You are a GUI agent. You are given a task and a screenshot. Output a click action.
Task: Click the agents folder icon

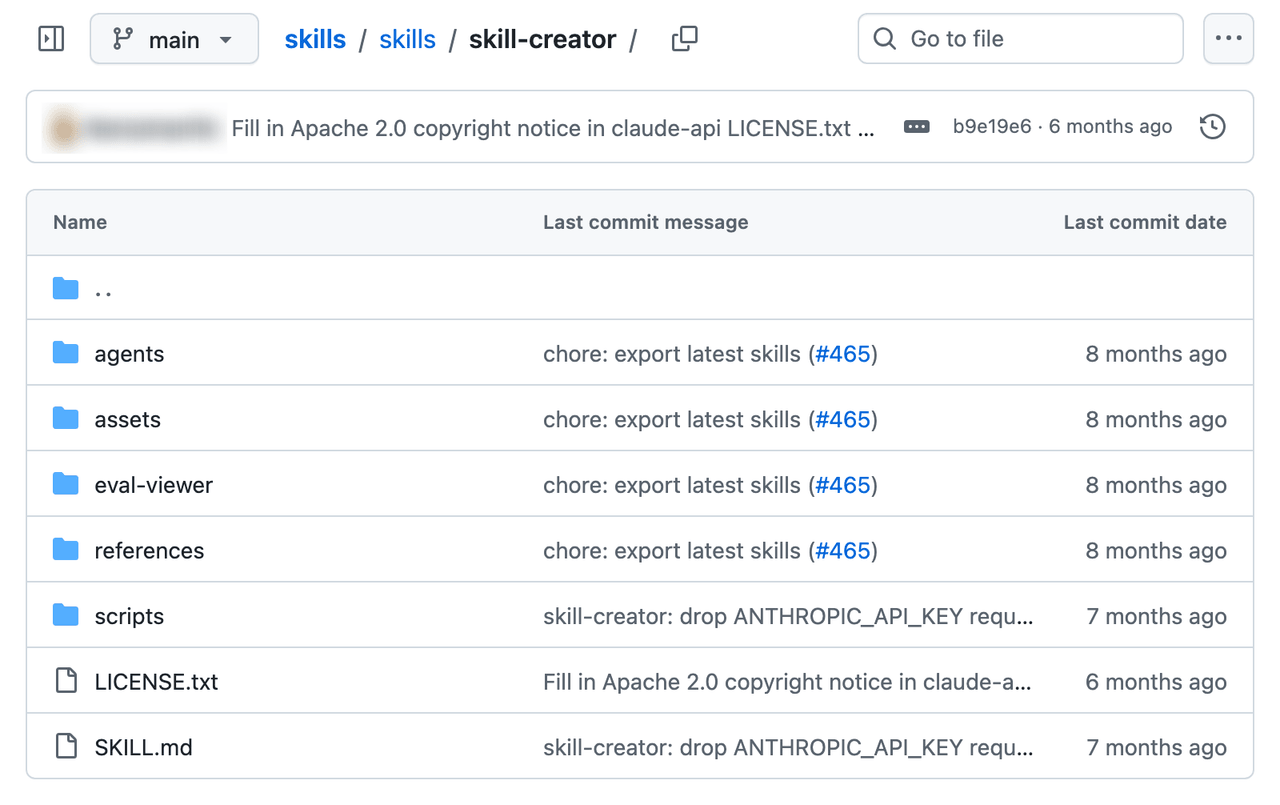click(66, 353)
